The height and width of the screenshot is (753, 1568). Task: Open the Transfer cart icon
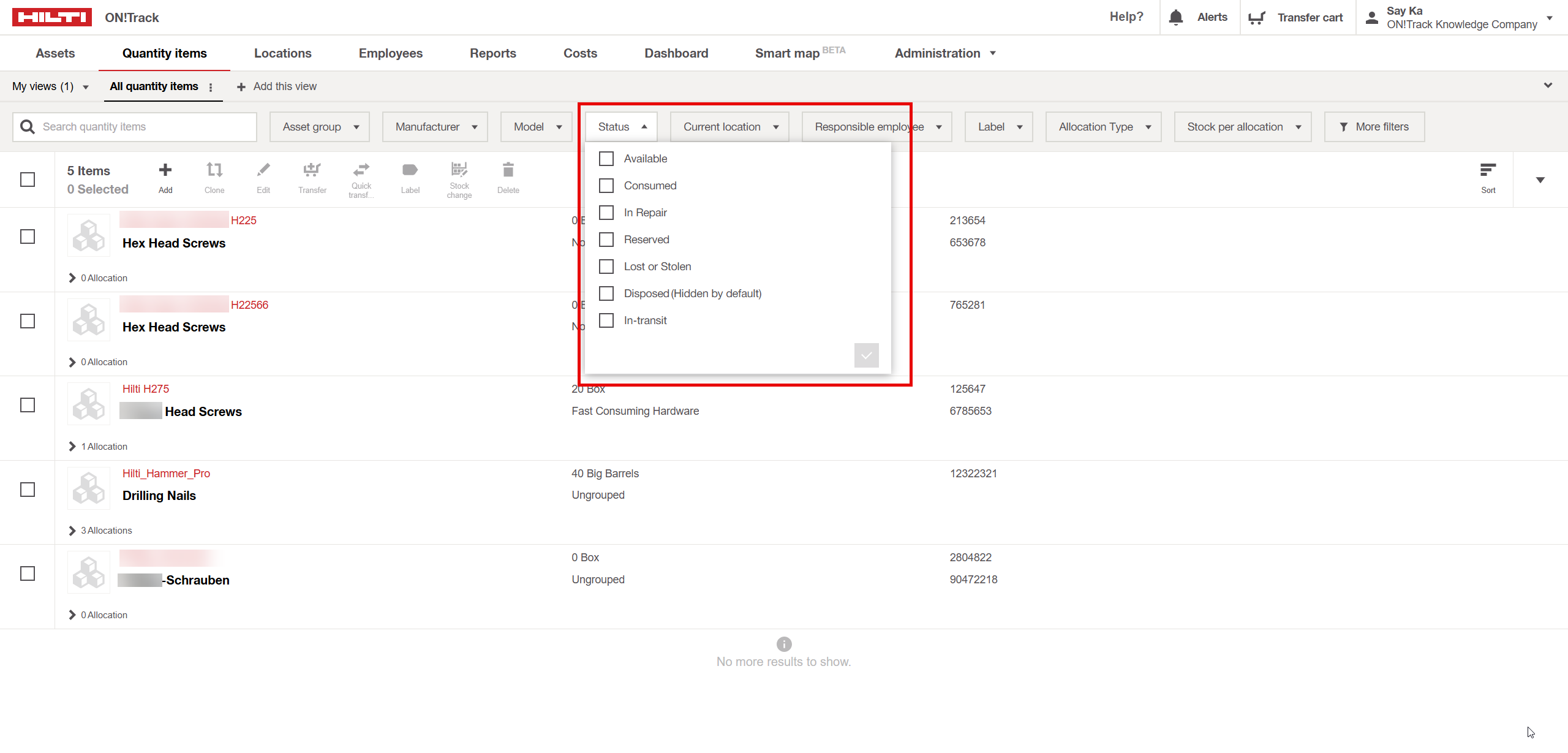coord(1256,18)
